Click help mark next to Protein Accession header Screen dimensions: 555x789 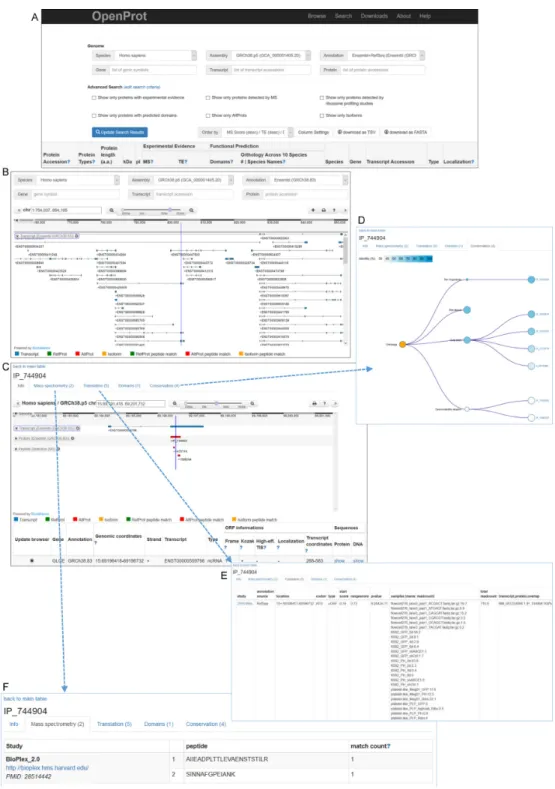68,162
